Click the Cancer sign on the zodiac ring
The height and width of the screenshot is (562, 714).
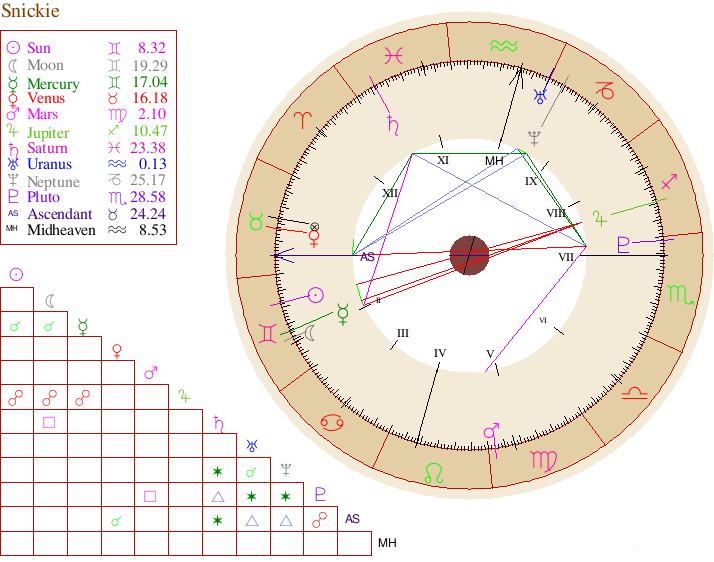coord(332,423)
